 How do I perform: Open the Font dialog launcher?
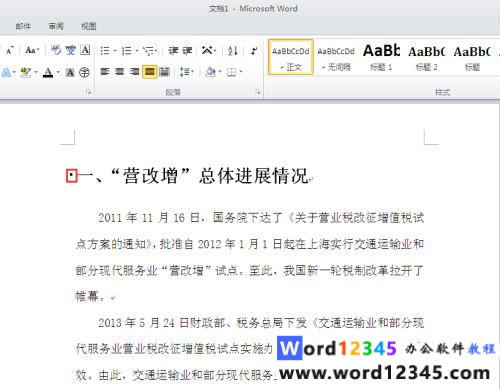pyautogui.click(x=89, y=92)
